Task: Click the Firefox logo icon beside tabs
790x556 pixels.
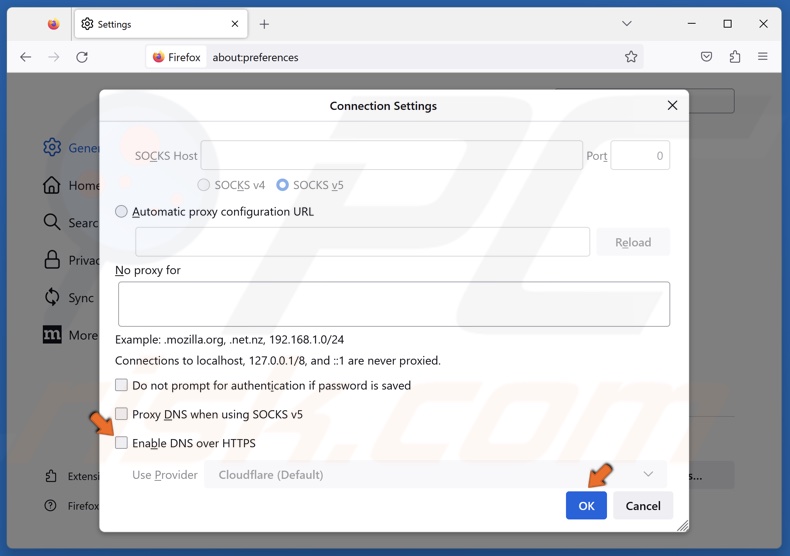Action: pyautogui.click(x=53, y=24)
